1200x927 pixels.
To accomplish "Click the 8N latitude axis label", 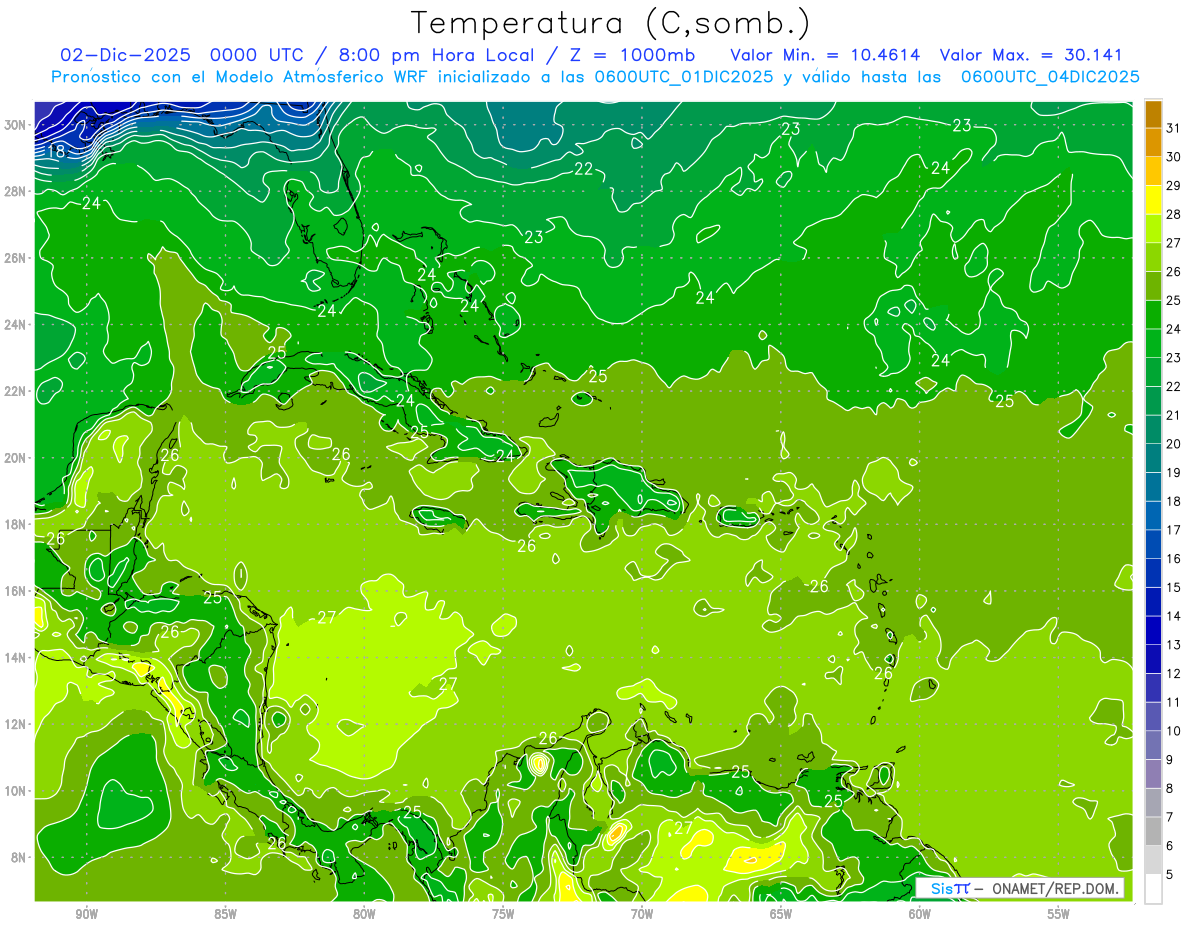I will pyautogui.click(x=19, y=857).
